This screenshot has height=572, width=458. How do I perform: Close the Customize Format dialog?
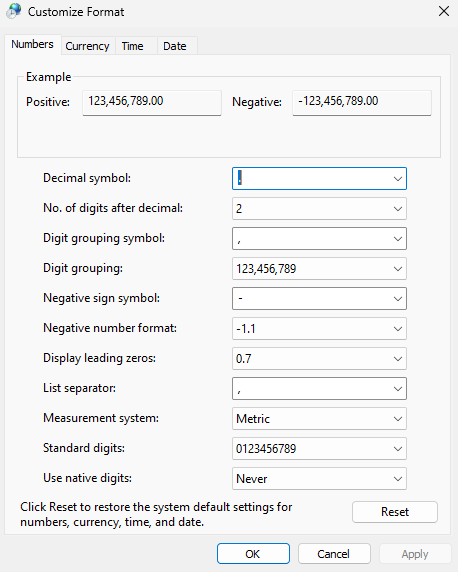(x=443, y=11)
